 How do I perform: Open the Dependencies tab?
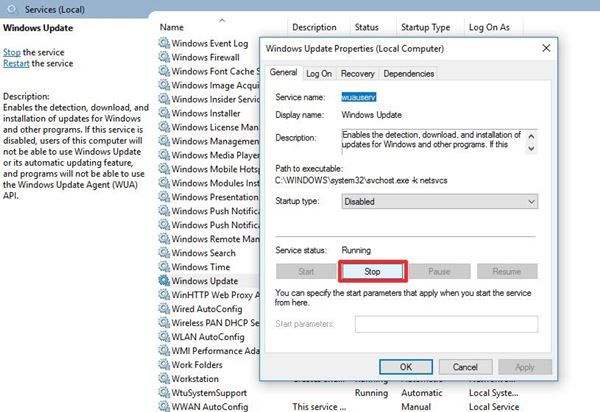pos(409,73)
